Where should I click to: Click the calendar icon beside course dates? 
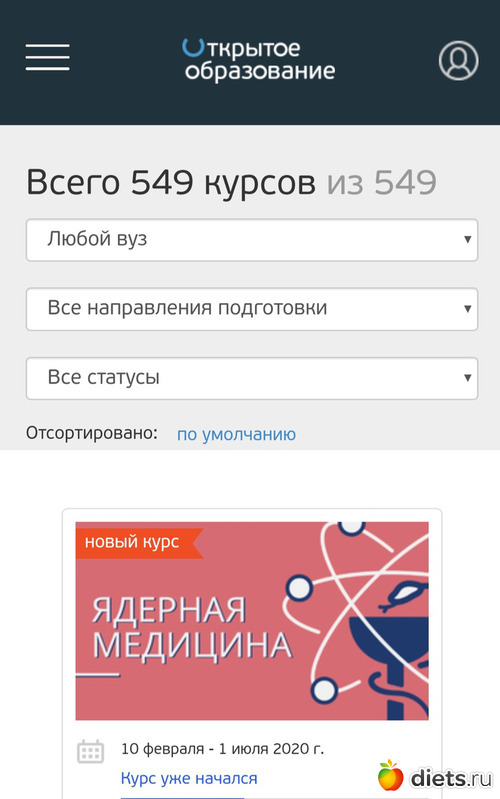click(x=91, y=752)
